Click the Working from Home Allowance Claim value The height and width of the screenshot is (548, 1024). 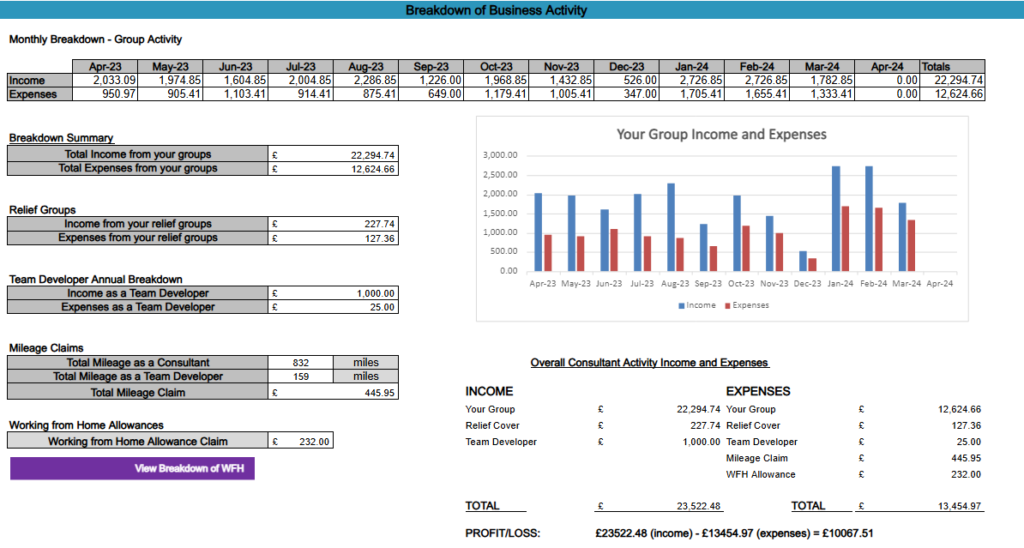[300, 442]
